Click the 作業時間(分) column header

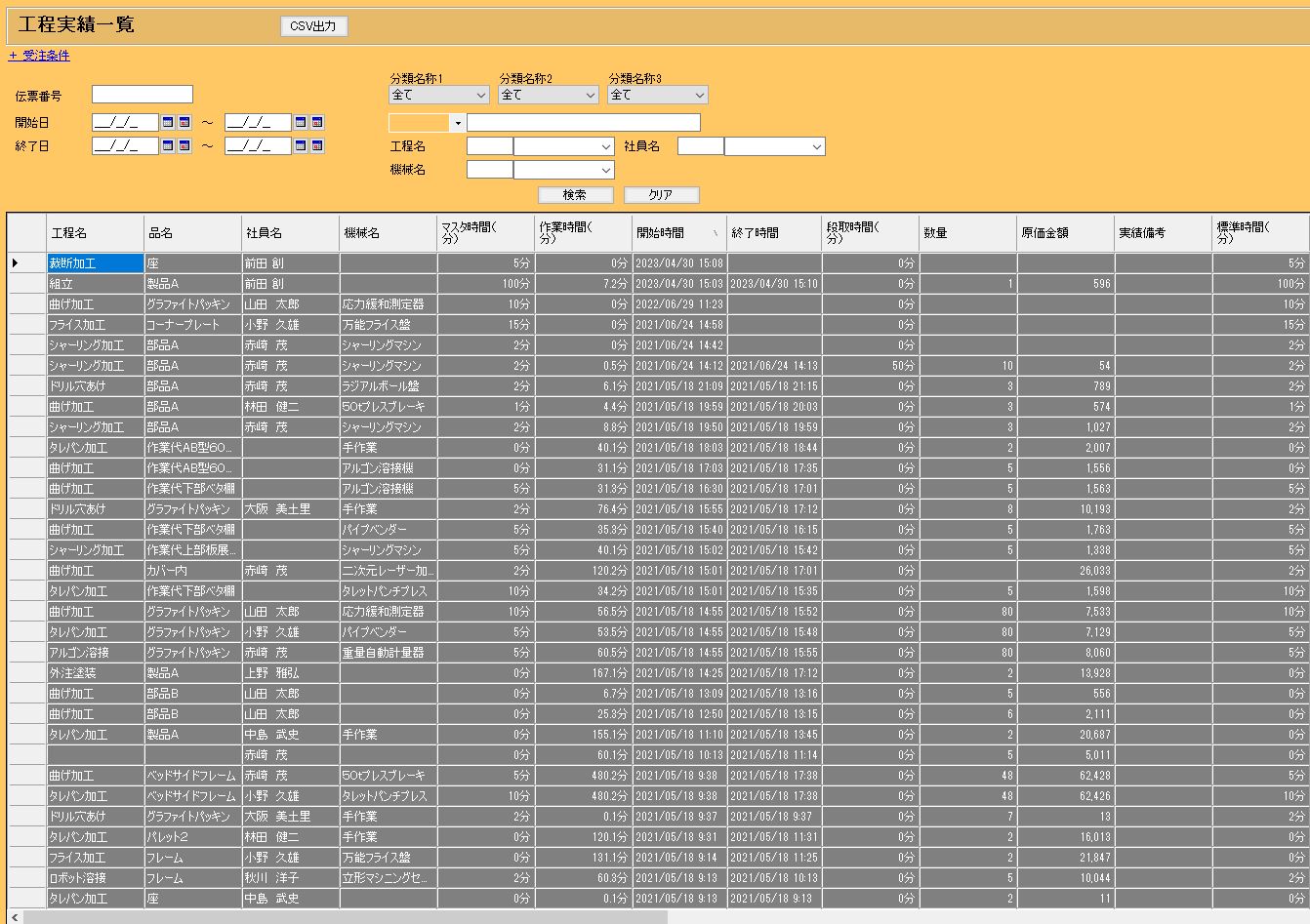tap(584, 233)
